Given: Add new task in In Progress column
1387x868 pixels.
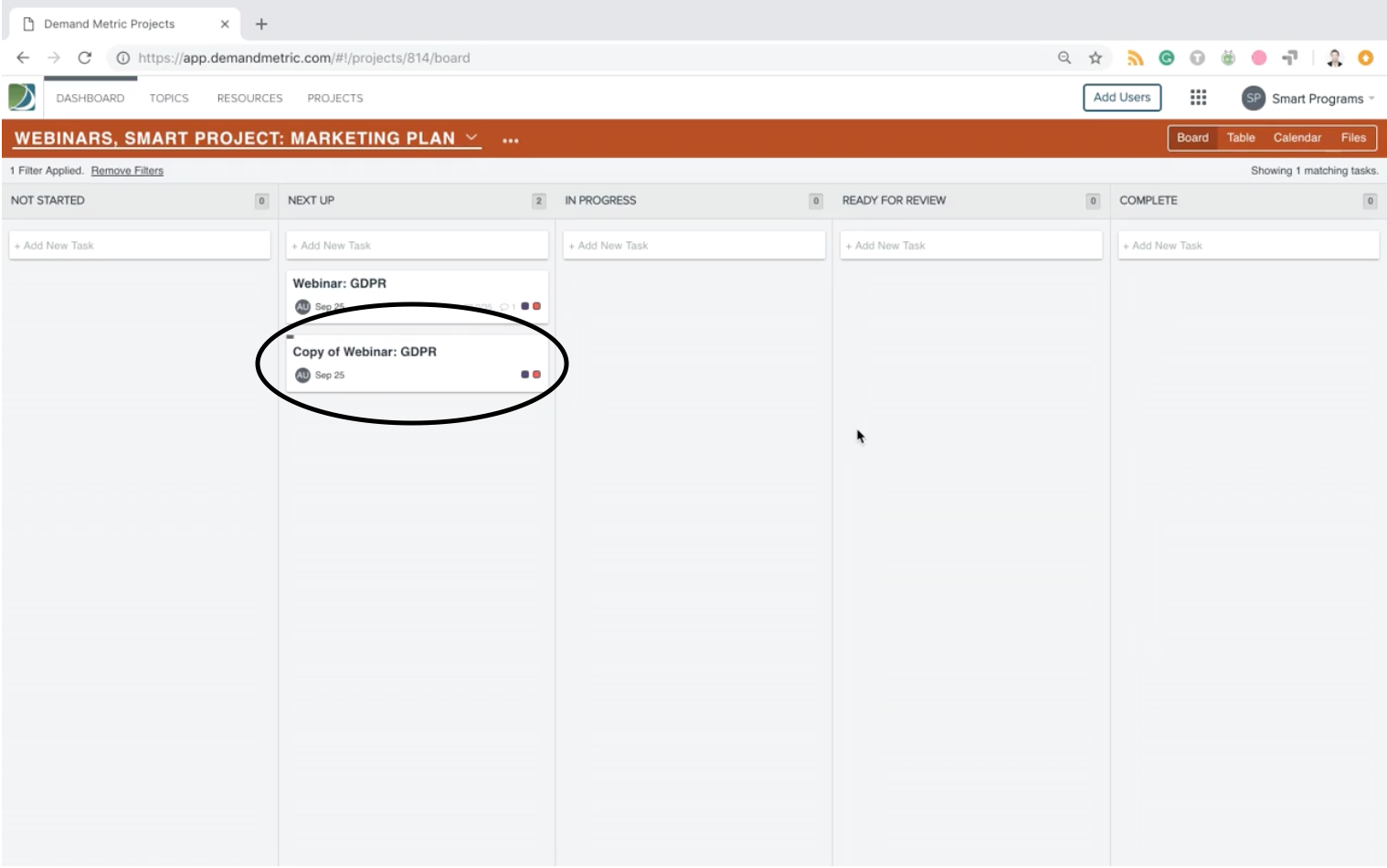Looking at the screenshot, I should [x=694, y=246].
